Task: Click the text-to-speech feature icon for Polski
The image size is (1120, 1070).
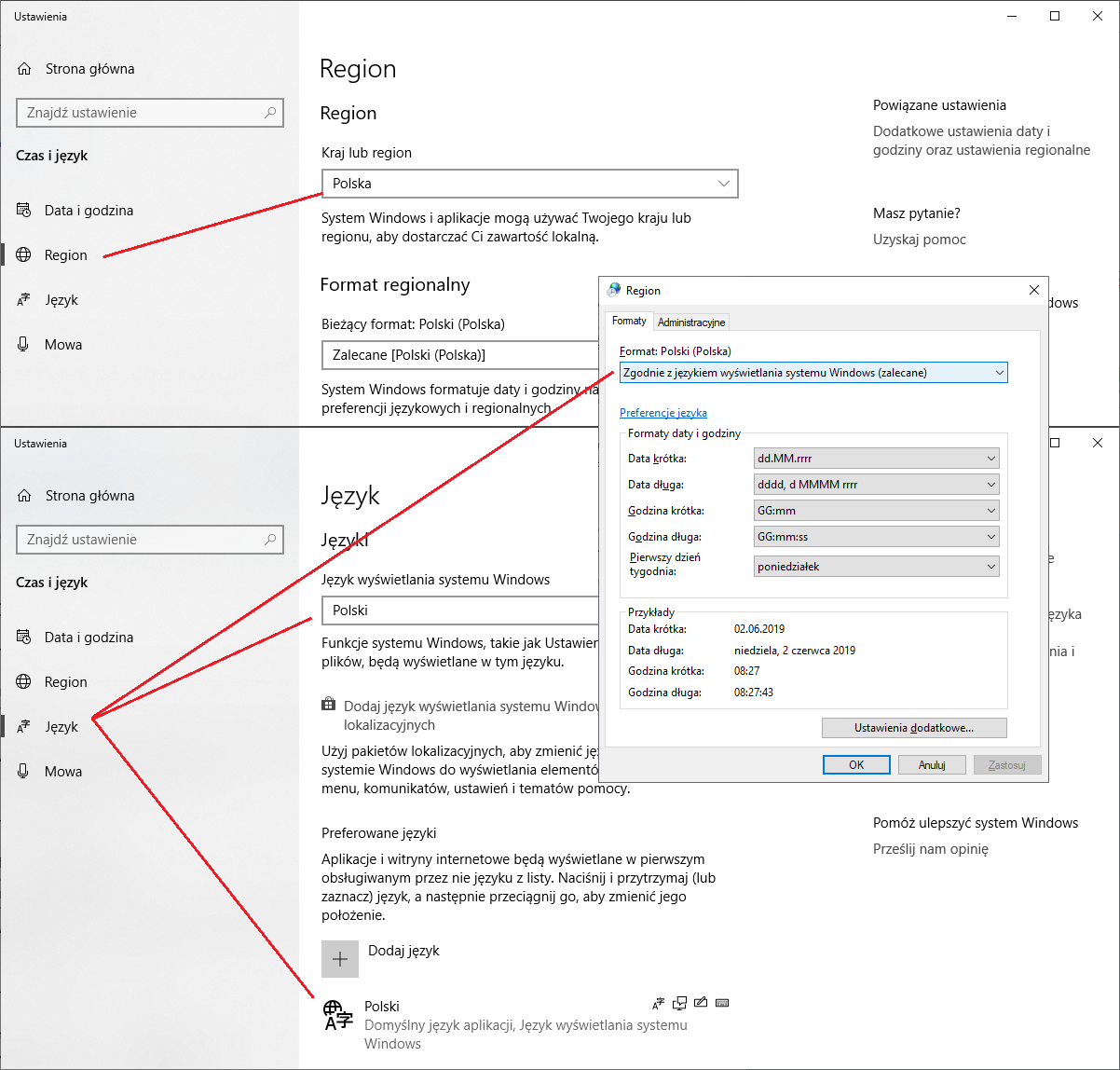Action: (x=680, y=1004)
